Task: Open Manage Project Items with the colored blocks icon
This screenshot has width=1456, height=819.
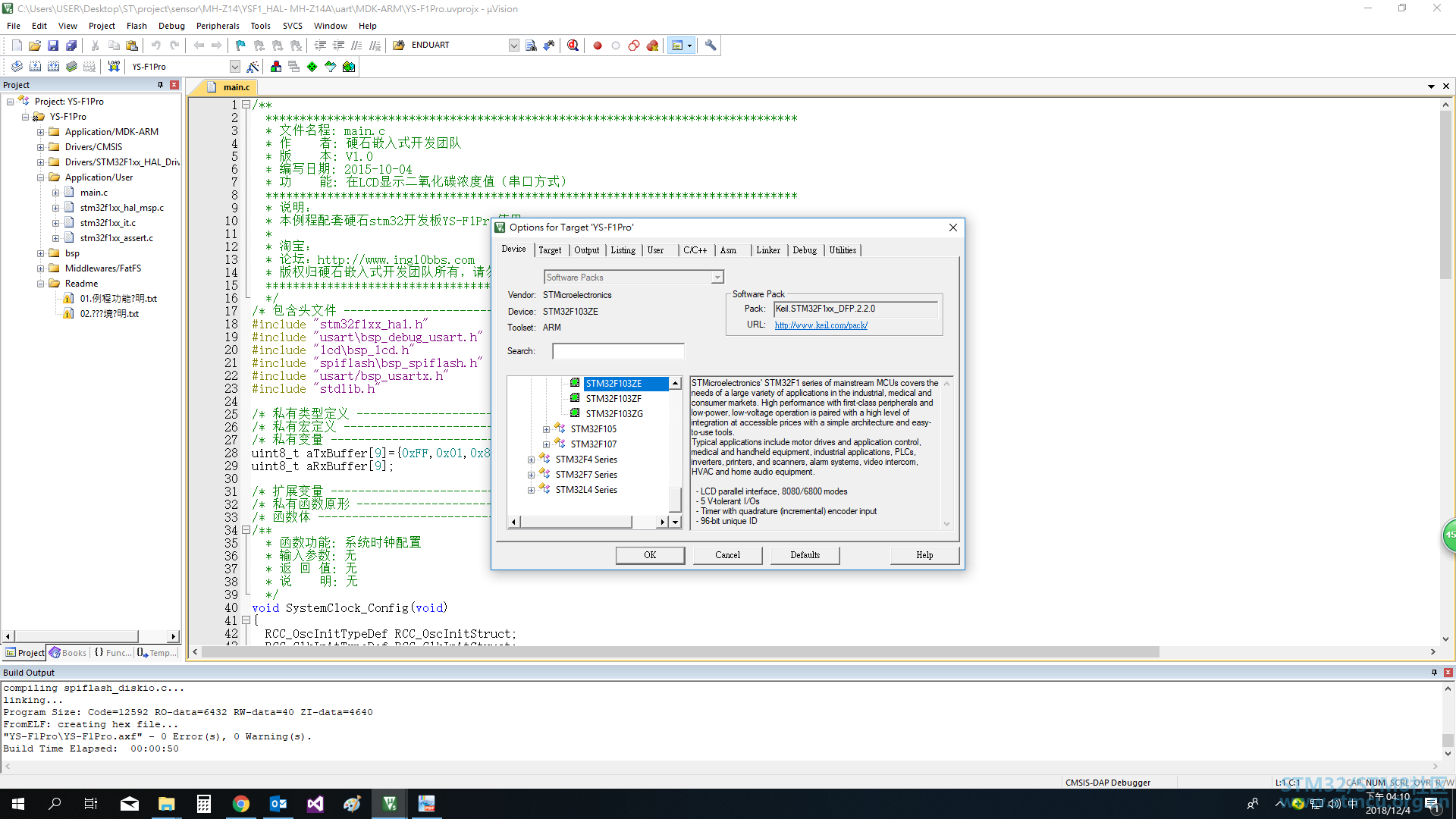Action: pos(276,67)
